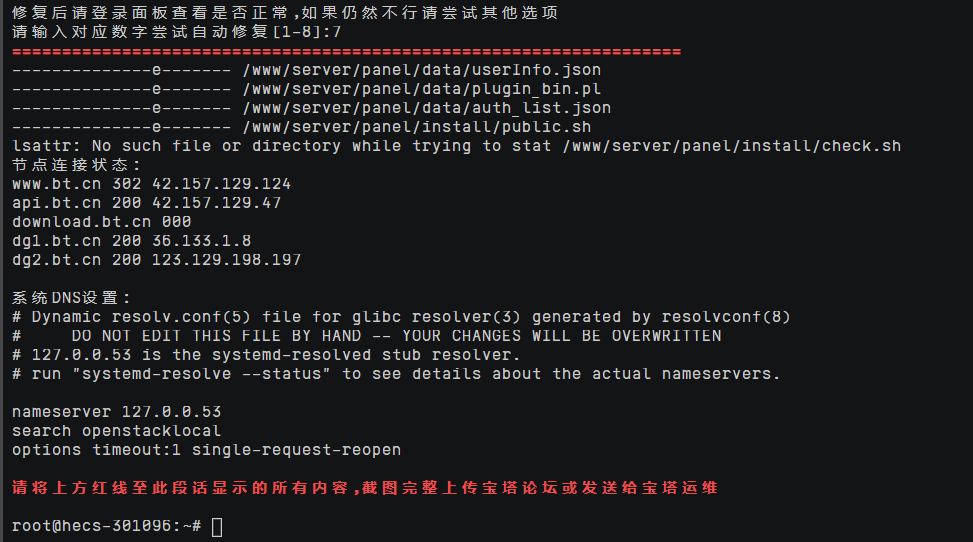This screenshot has height=542, width=973.
Task: Click the root@hecs-301096 shell prompt
Action: (106, 526)
